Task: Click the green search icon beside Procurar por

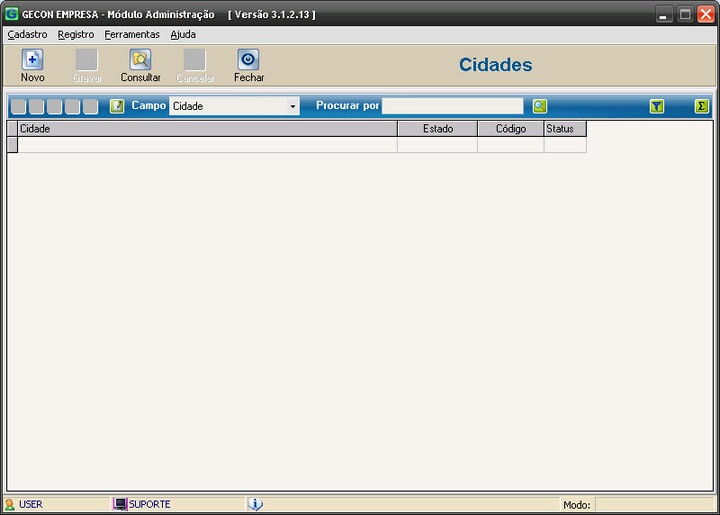Action: (x=540, y=106)
